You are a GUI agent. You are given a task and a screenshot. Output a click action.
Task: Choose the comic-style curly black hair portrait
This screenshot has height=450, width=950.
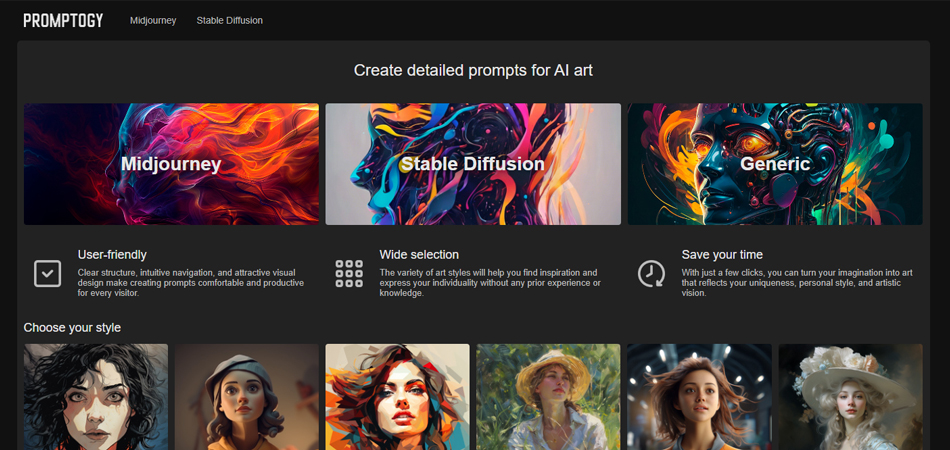tap(96, 397)
